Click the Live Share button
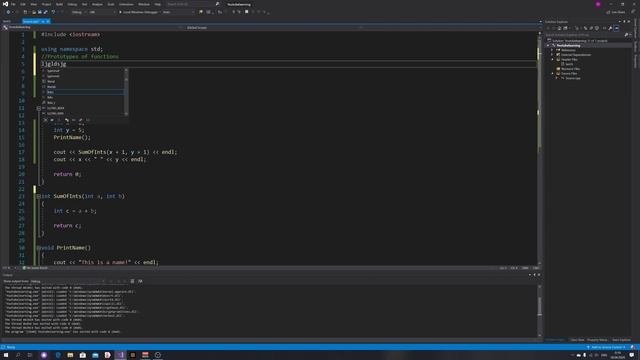Screen dimensions: 640x360 [x=616, y=12]
